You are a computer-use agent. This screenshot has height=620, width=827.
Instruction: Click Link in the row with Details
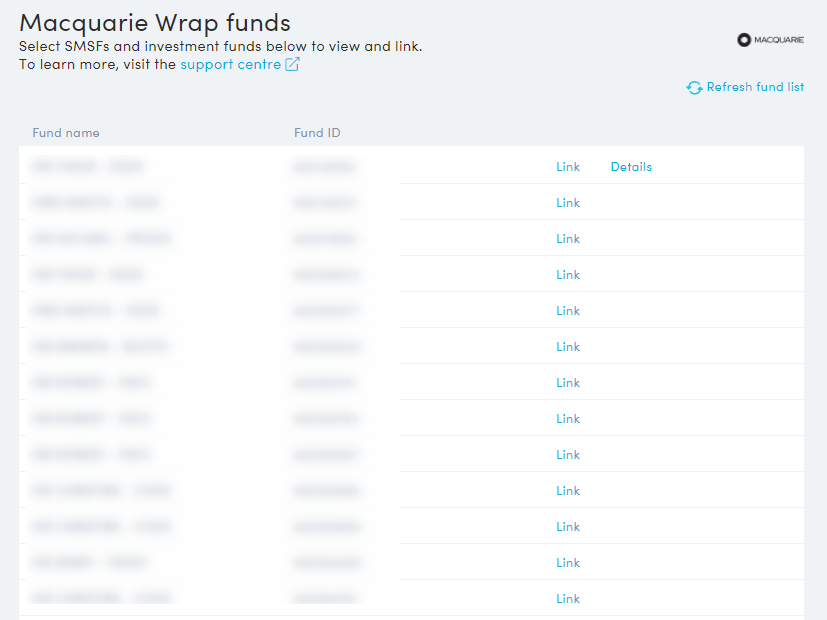(x=568, y=167)
